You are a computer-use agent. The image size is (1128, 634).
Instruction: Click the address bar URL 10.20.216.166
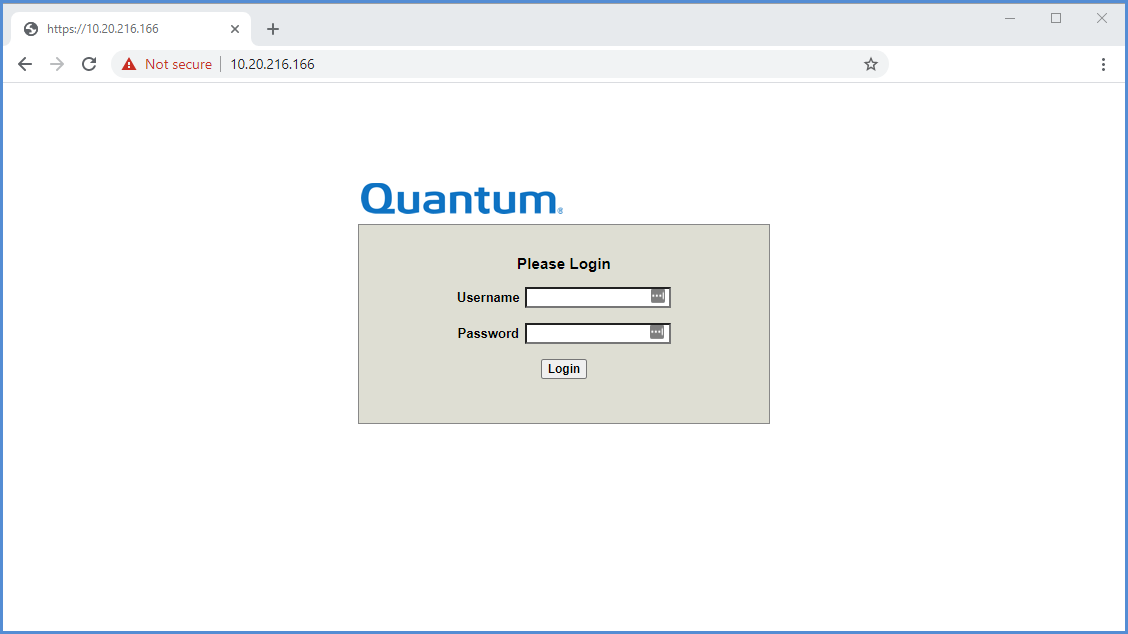pos(272,64)
